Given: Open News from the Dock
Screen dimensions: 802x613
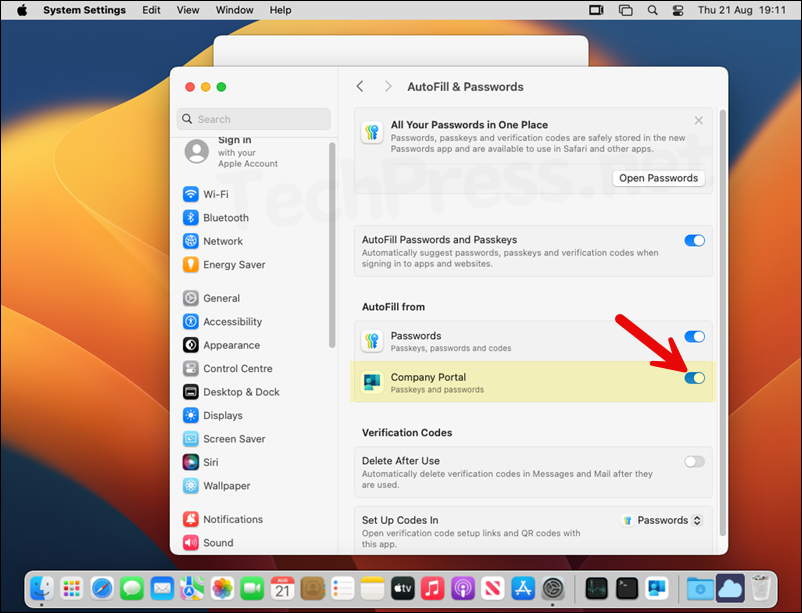Looking at the screenshot, I should 493,588.
